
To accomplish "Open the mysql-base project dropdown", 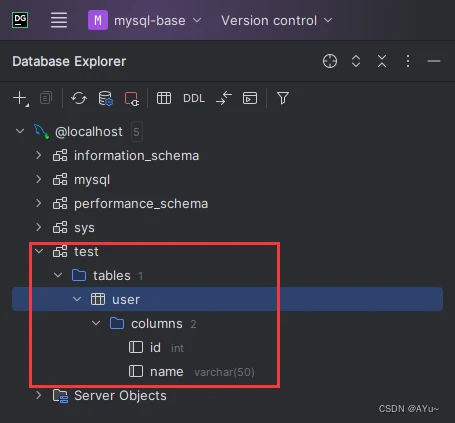I will pos(145,20).
